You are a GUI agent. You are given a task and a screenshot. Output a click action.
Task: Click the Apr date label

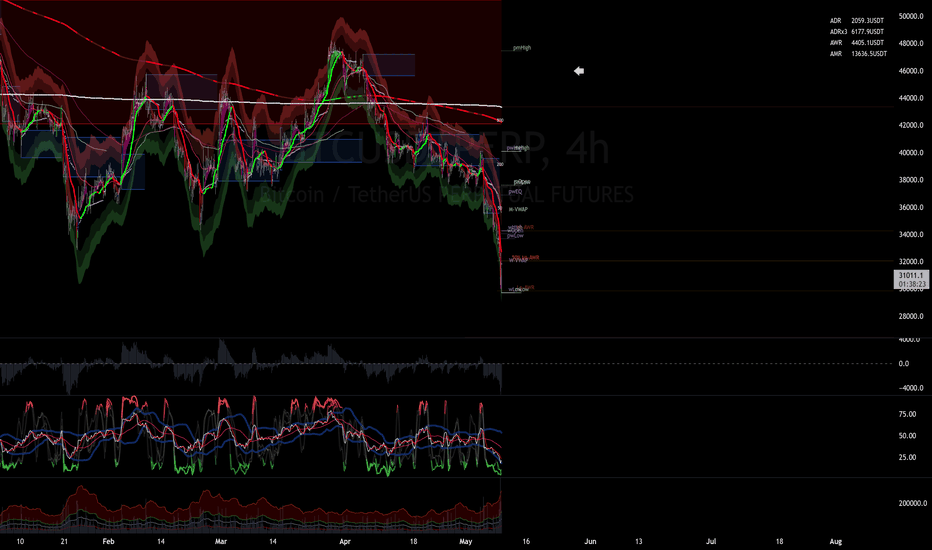click(345, 542)
